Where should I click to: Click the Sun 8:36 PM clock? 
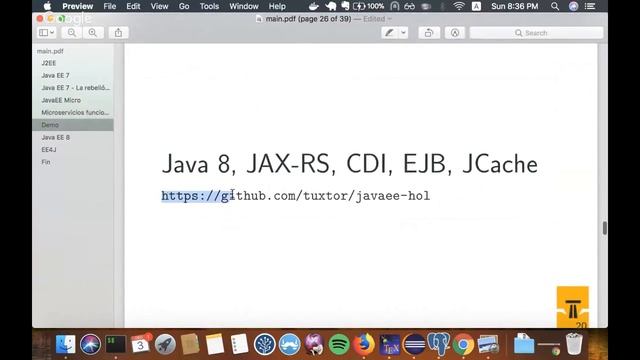(515, 6)
